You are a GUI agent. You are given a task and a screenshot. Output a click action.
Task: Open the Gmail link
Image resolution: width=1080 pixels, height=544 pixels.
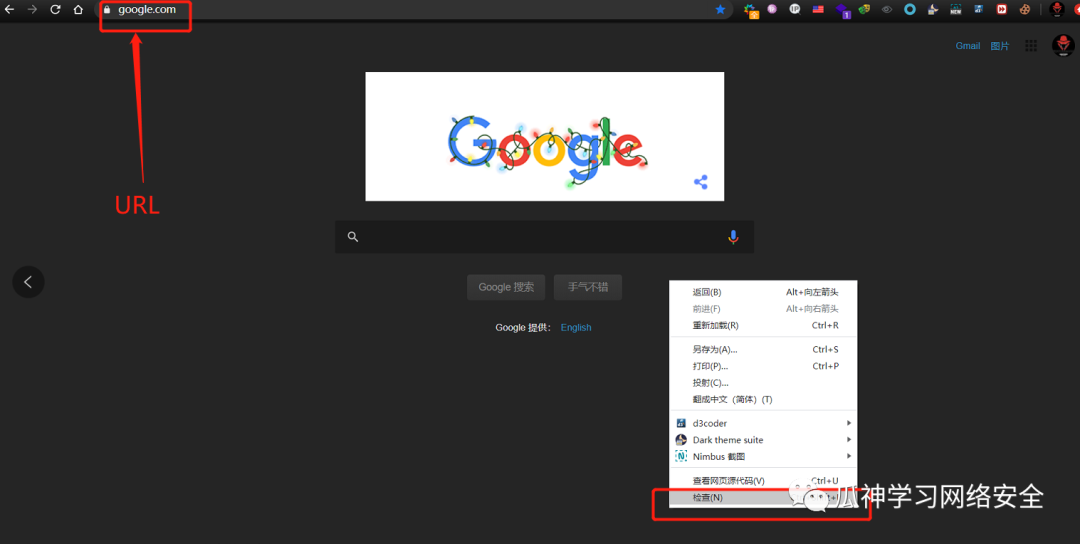click(967, 45)
